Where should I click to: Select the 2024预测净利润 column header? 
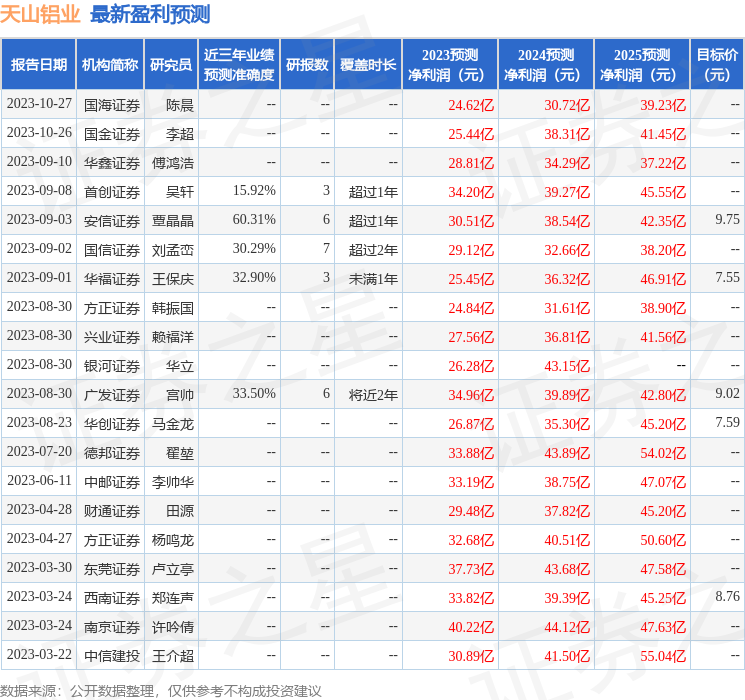click(546, 65)
